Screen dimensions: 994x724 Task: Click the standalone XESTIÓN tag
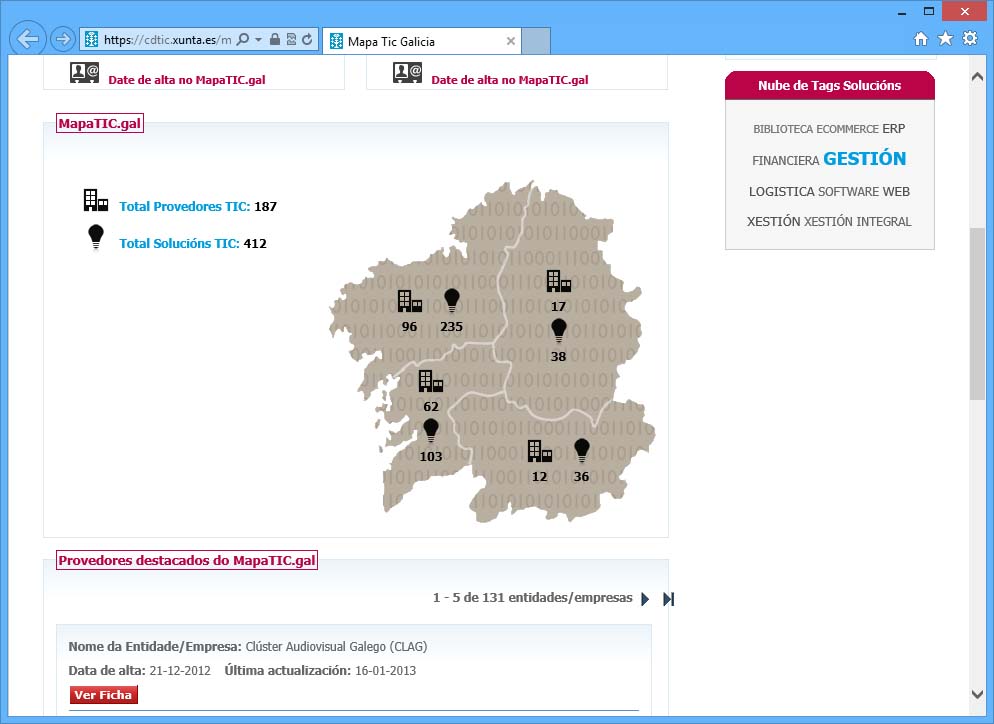(773, 221)
